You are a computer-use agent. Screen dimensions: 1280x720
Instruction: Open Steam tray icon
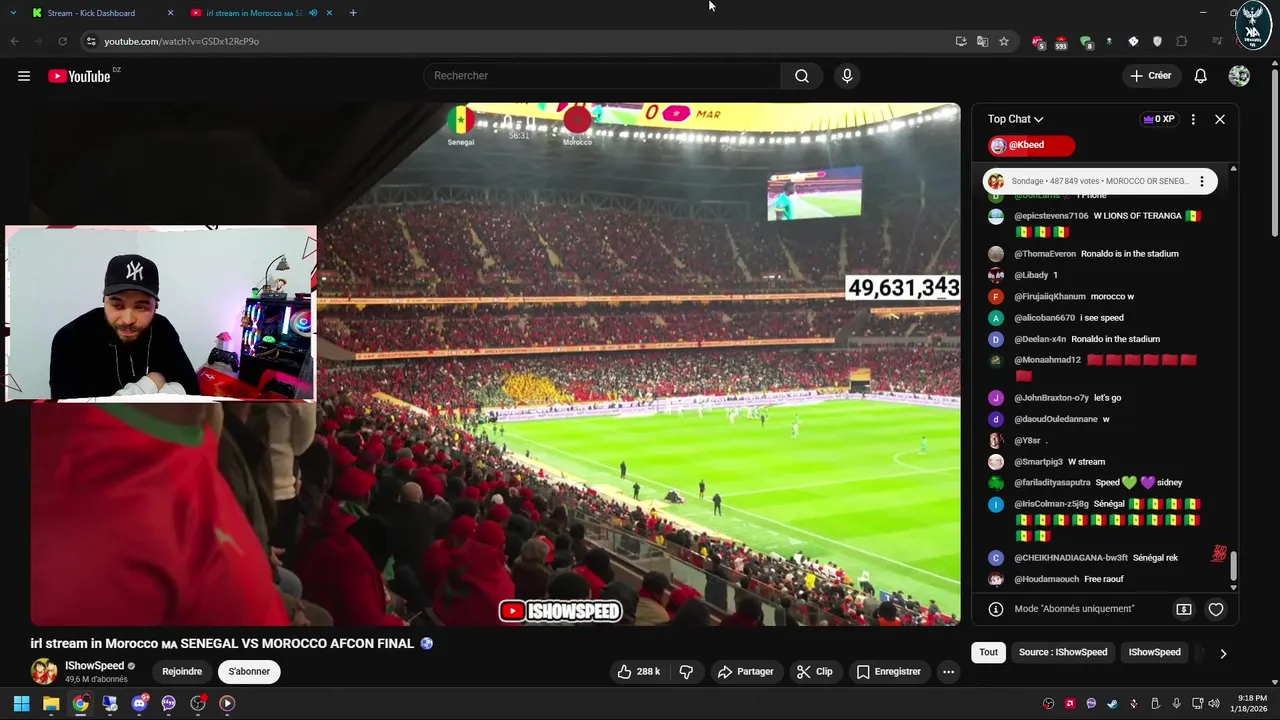[x=1112, y=703]
